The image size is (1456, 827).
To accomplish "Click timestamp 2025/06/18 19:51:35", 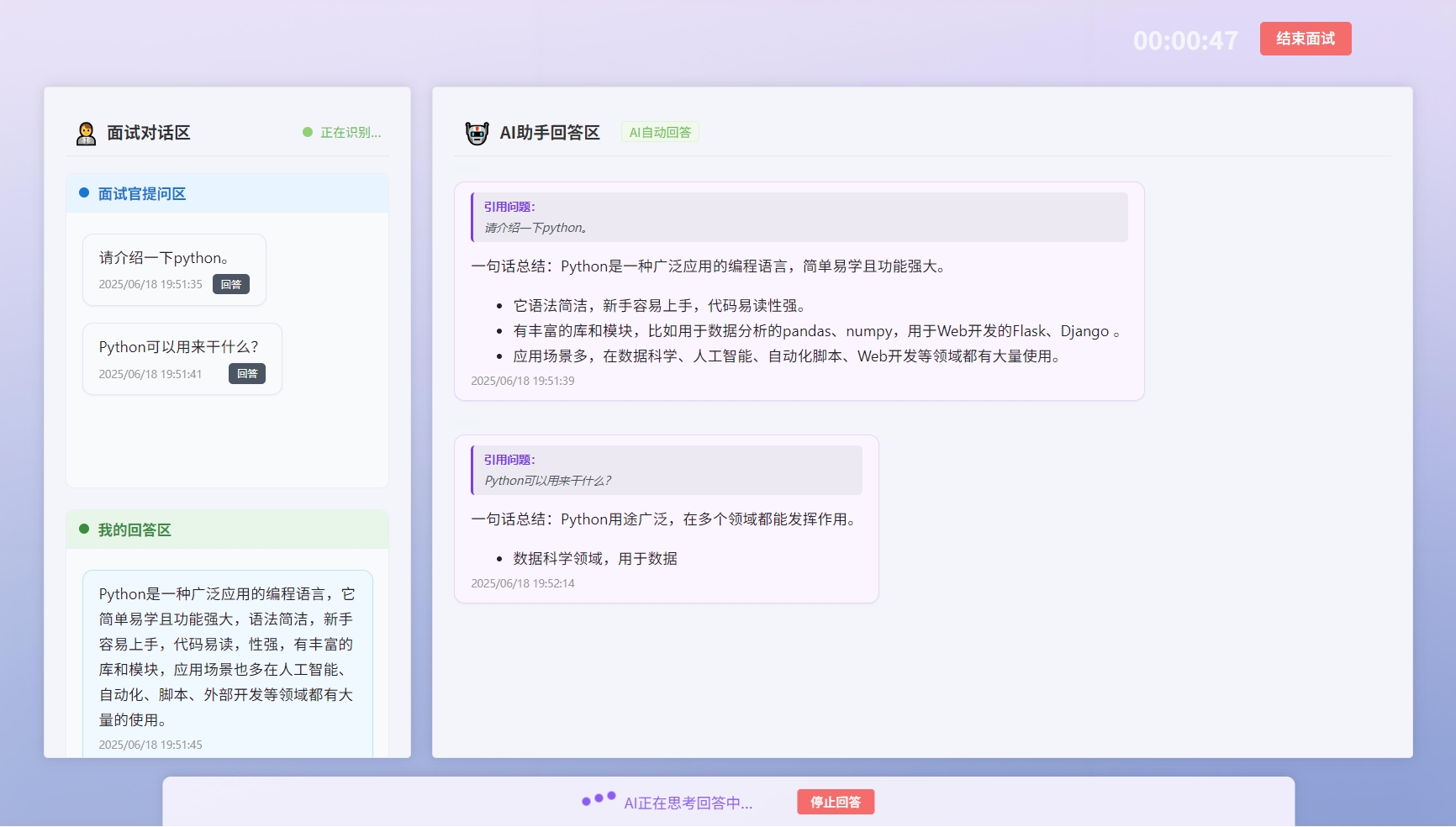I will (x=150, y=285).
